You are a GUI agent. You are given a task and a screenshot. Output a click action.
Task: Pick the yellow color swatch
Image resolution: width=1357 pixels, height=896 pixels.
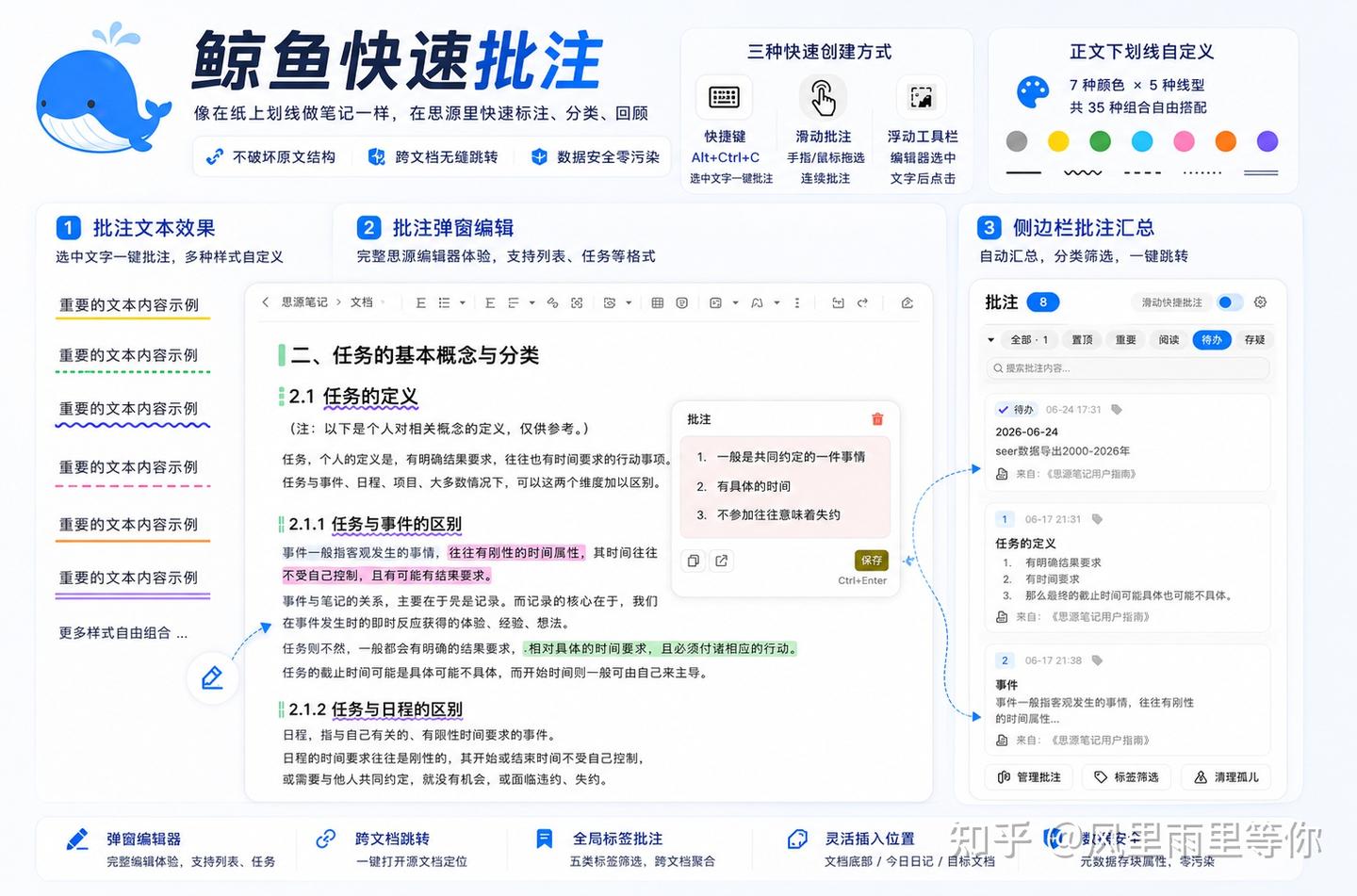pos(1058,141)
